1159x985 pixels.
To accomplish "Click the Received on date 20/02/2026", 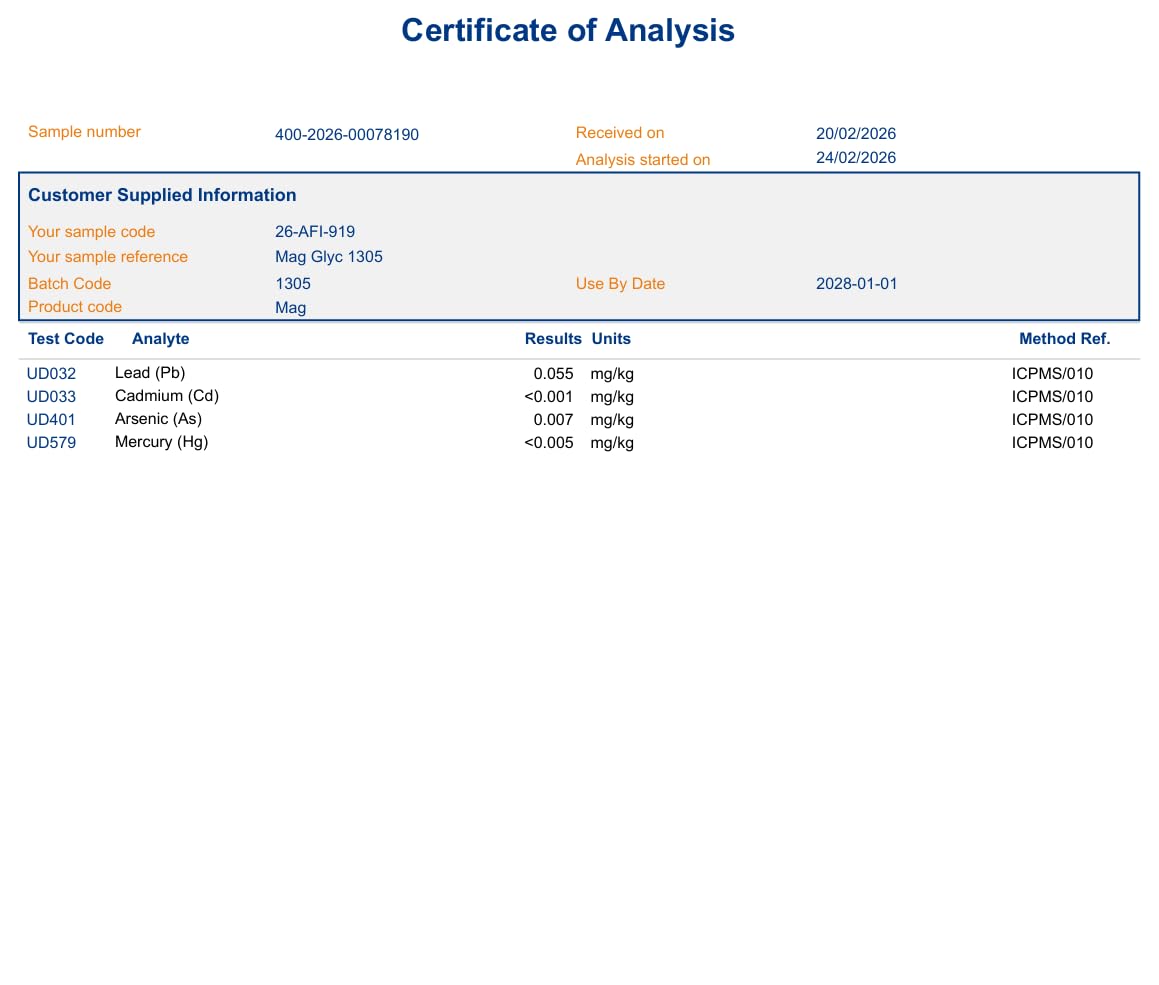I will pos(855,134).
